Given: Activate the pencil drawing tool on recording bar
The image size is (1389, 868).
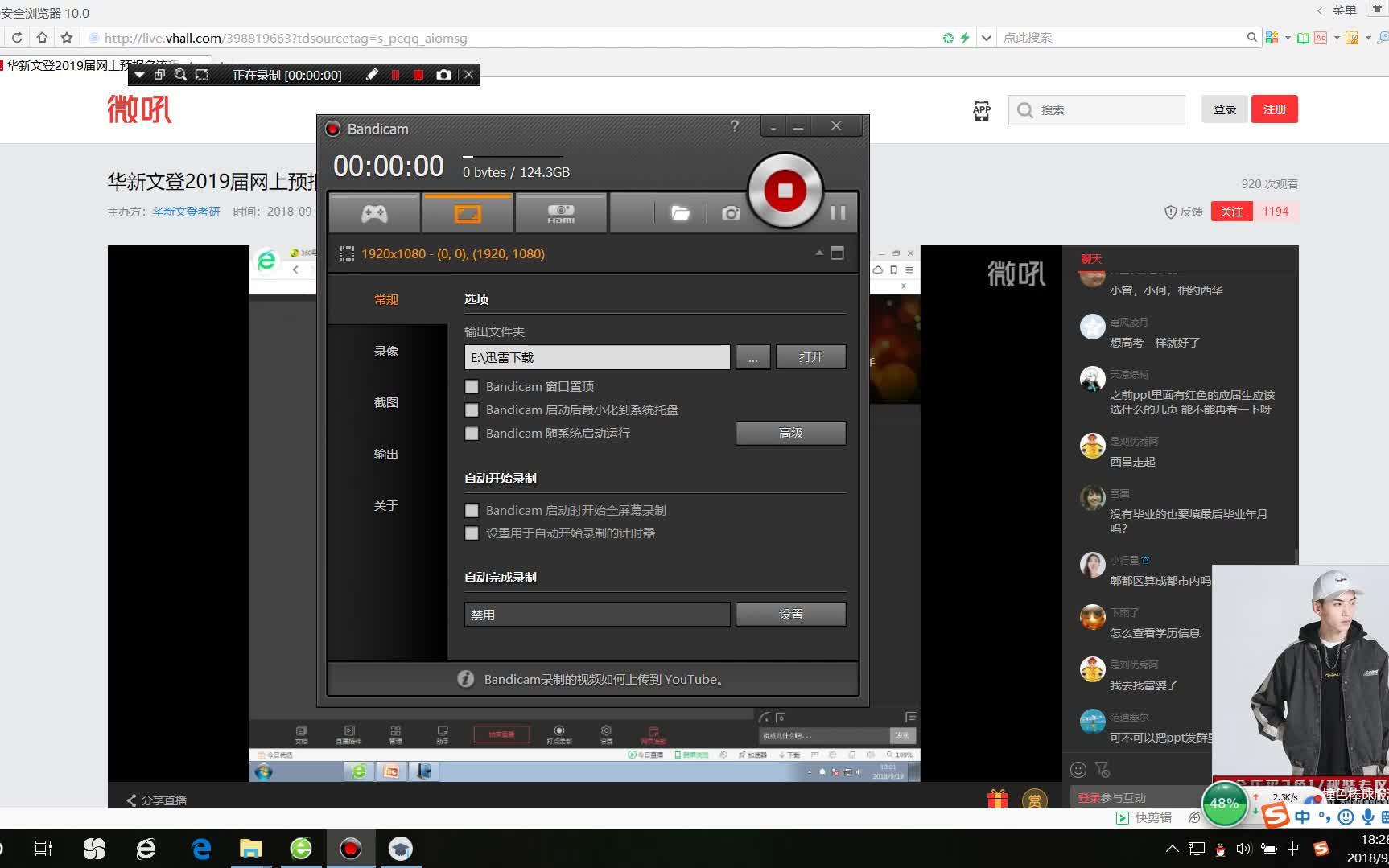Looking at the screenshot, I should [x=372, y=75].
